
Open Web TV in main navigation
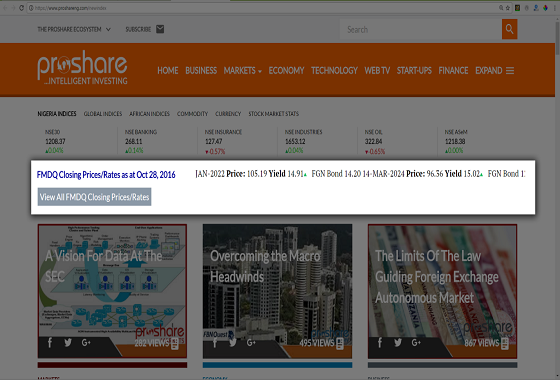(377, 71)
